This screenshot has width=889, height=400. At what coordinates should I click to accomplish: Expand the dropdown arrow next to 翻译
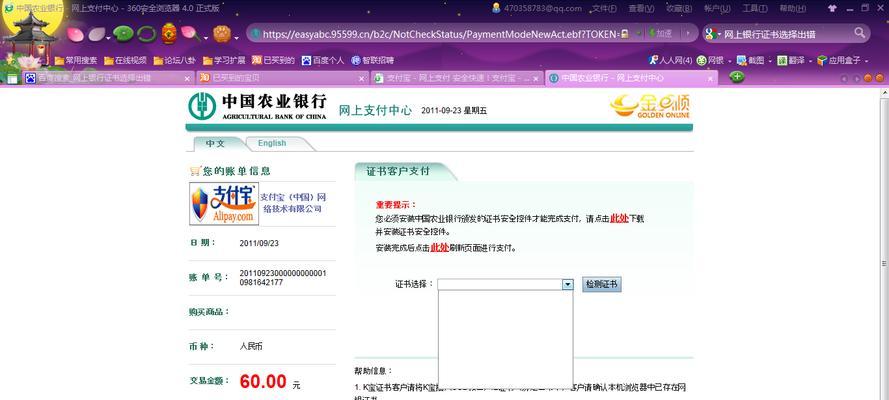coord(810,61)
